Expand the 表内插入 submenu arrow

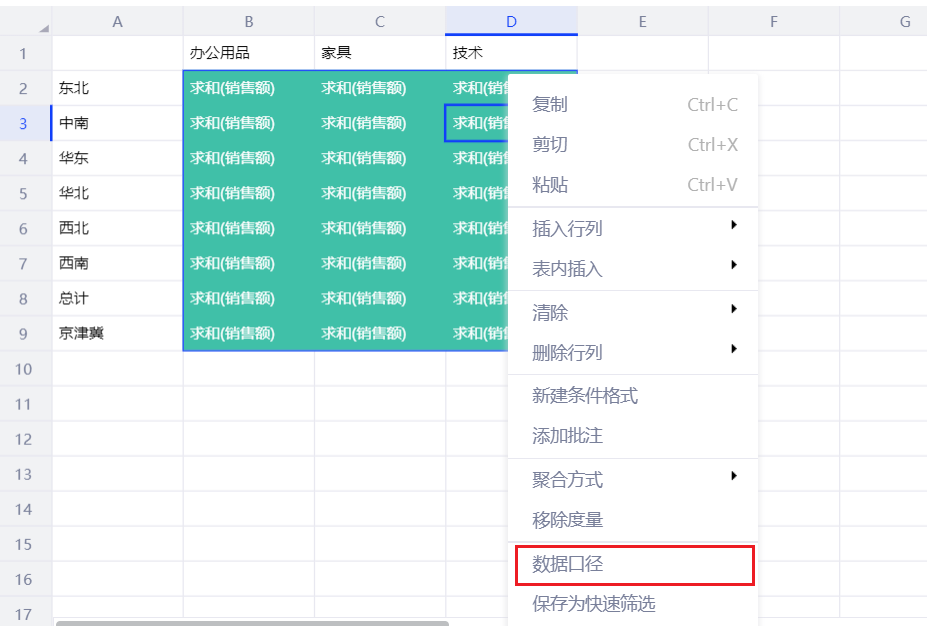[x=733, y=266]
